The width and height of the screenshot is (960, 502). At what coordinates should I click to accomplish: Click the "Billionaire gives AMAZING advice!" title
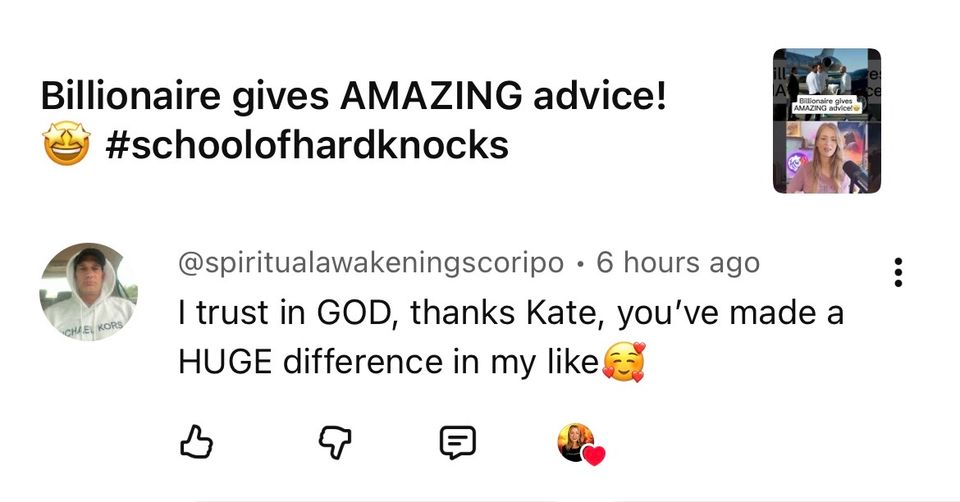pyautogui.click(x=353, y=97)
